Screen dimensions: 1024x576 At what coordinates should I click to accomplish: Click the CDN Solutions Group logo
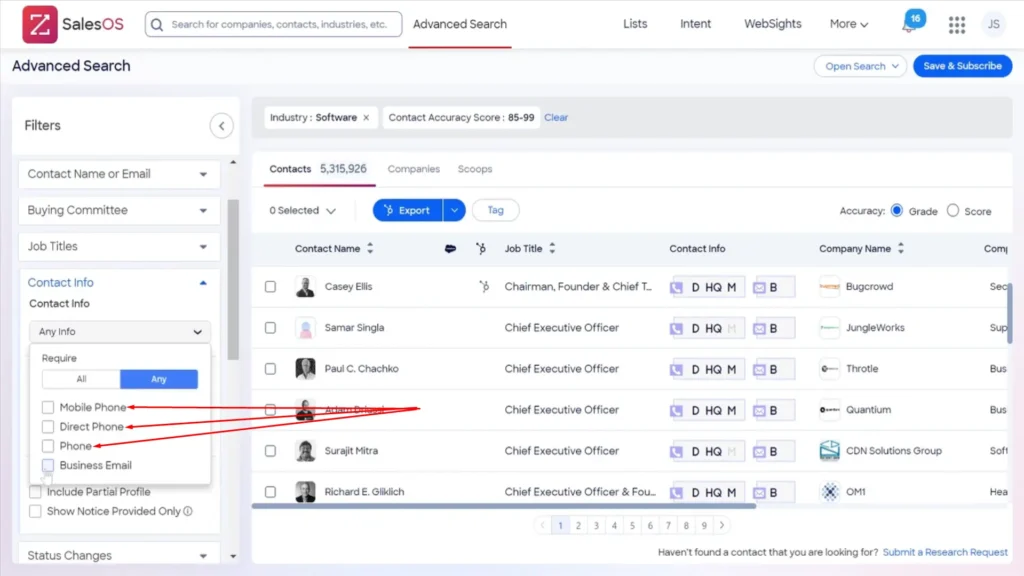[x=829, y=451]
